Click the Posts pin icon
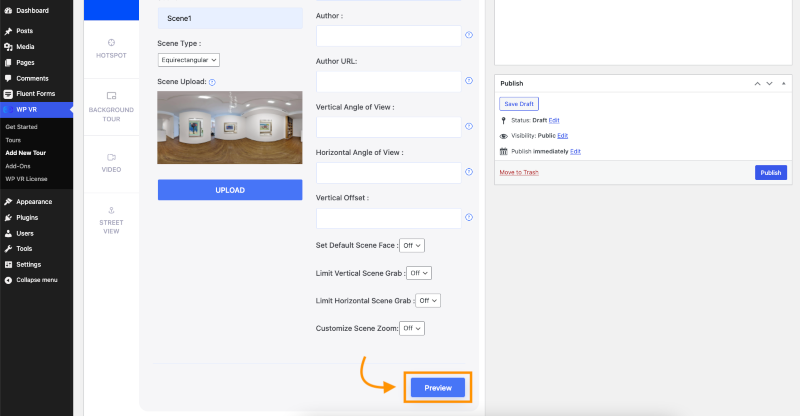 8,31
